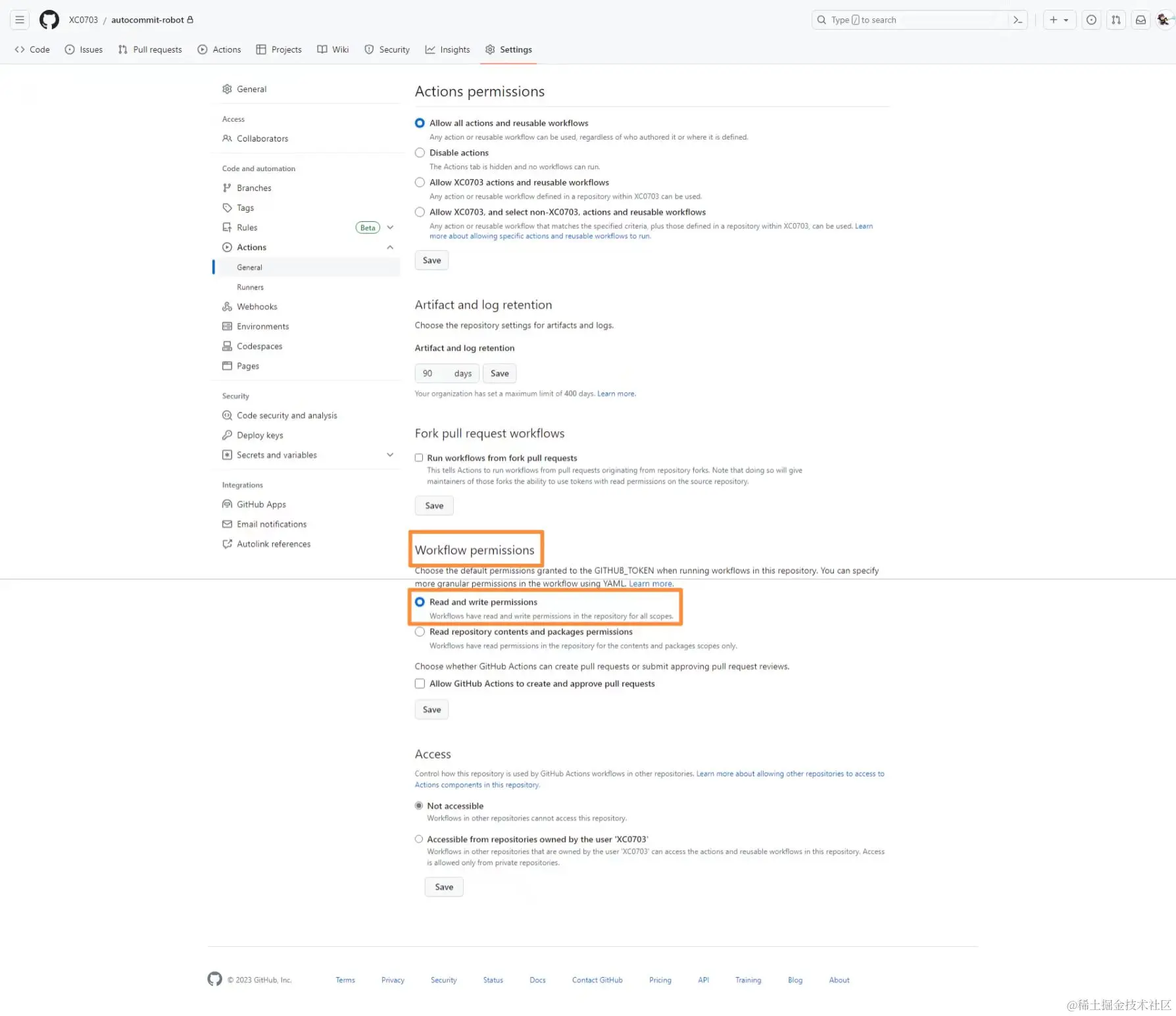Expand the Rules section chevron

point(390,228)
